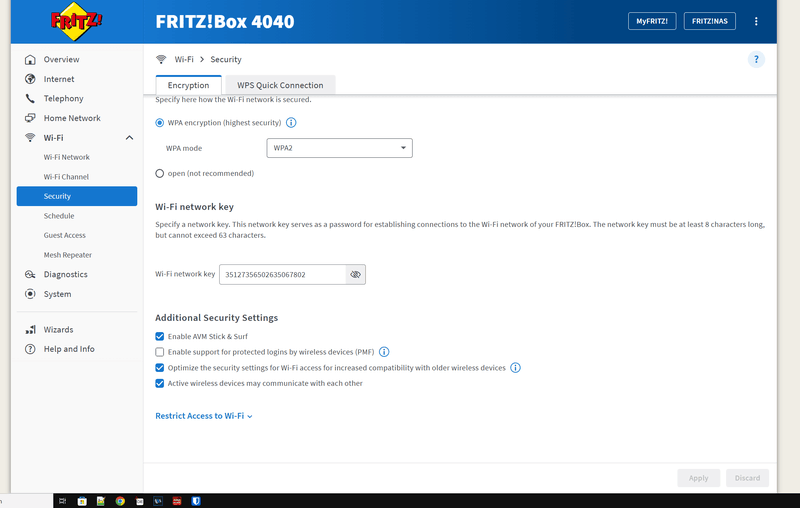The image size is (800, 508).
Task: Open Guest Access in sidebar
Action: [x=65, y=235]
